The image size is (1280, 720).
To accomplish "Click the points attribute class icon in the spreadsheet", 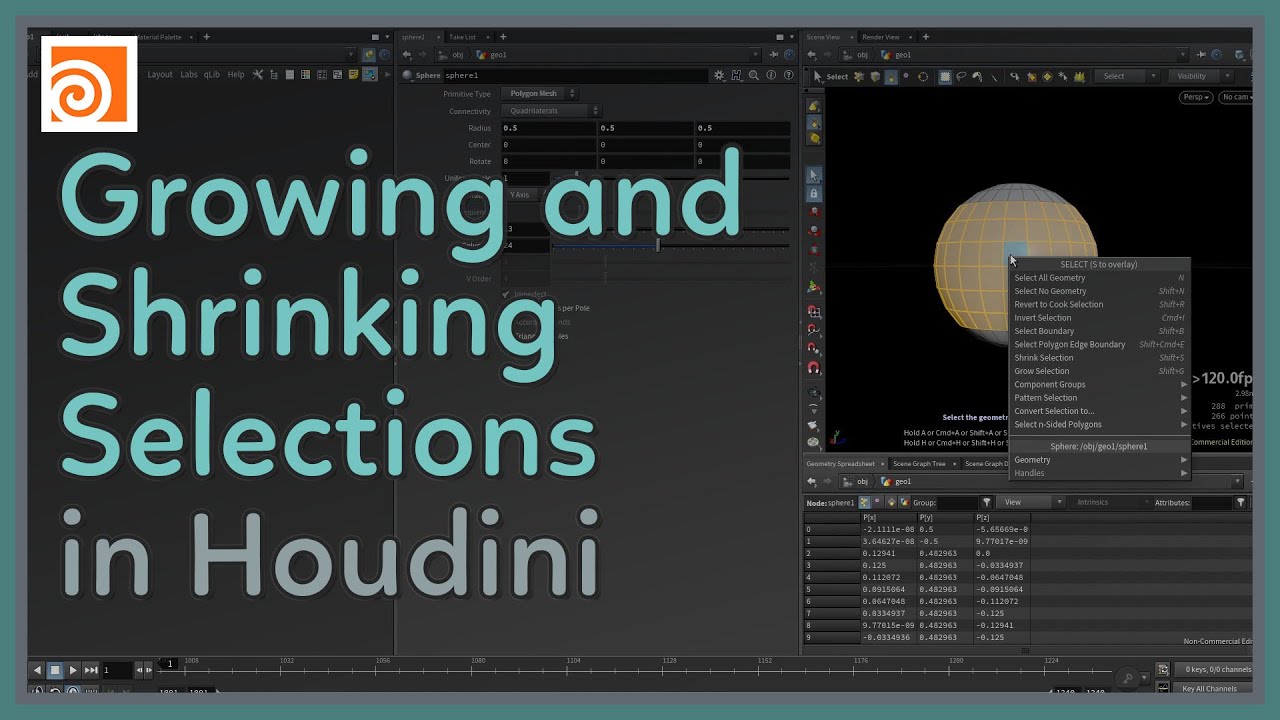I will (x=864, y=502).
